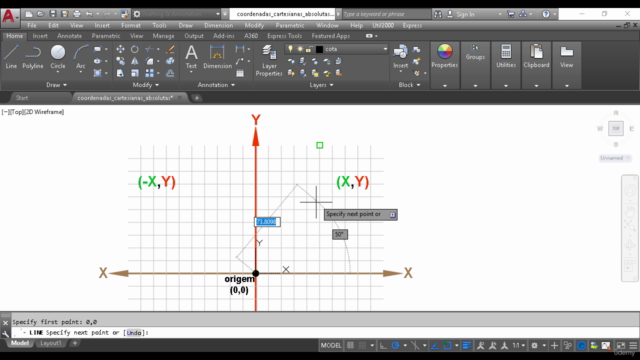Click the TOP face of ViewCube
Viewport: 640px width, 360px height.
[x=616, y=129]
